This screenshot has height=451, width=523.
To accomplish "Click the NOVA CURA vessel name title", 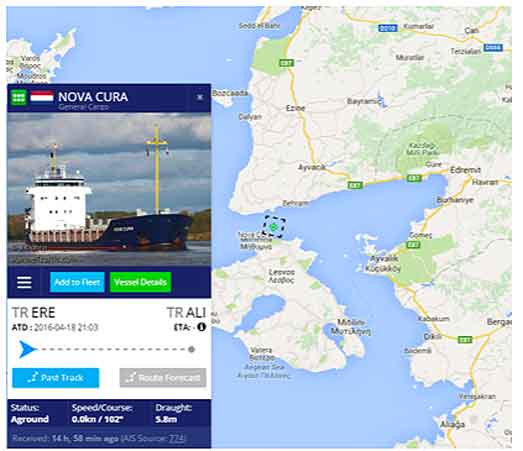I will (93, 97).
